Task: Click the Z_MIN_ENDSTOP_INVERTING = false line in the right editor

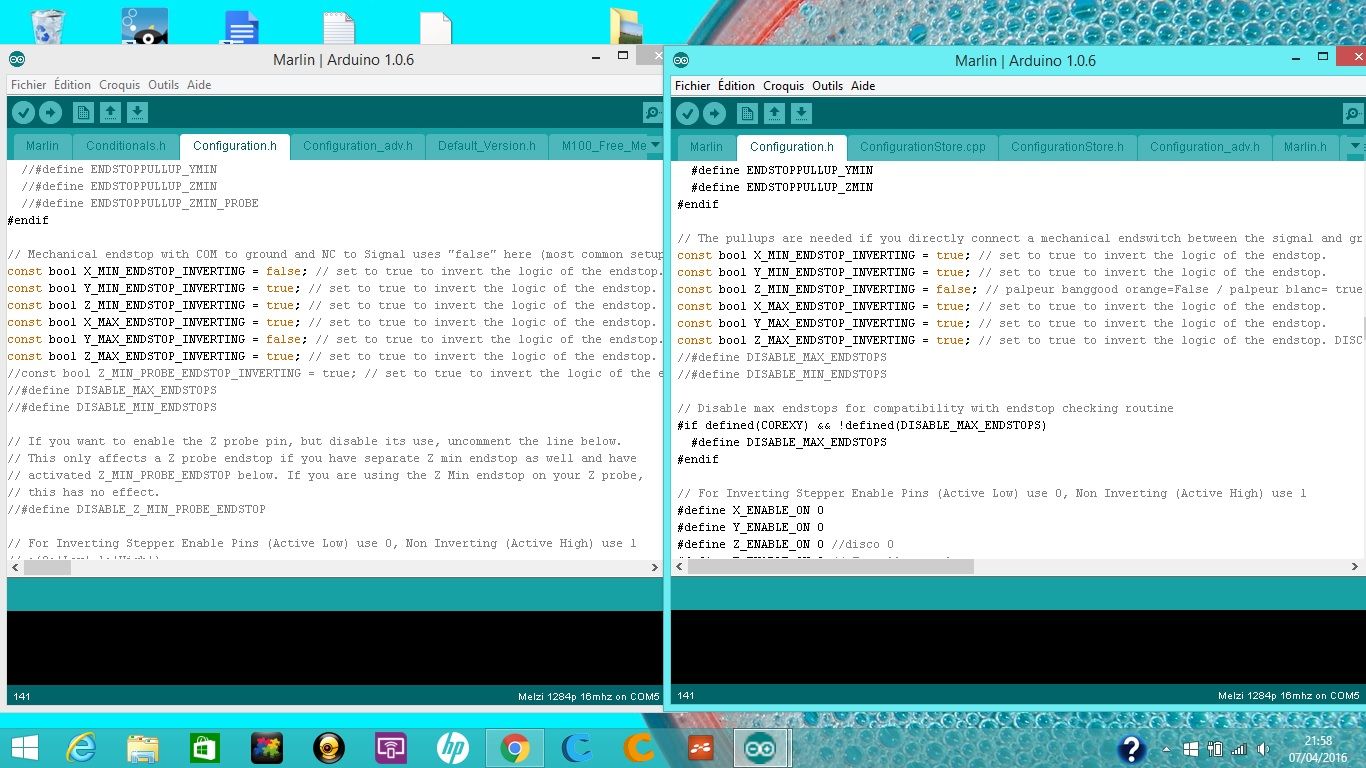Action: point(1020,289)
